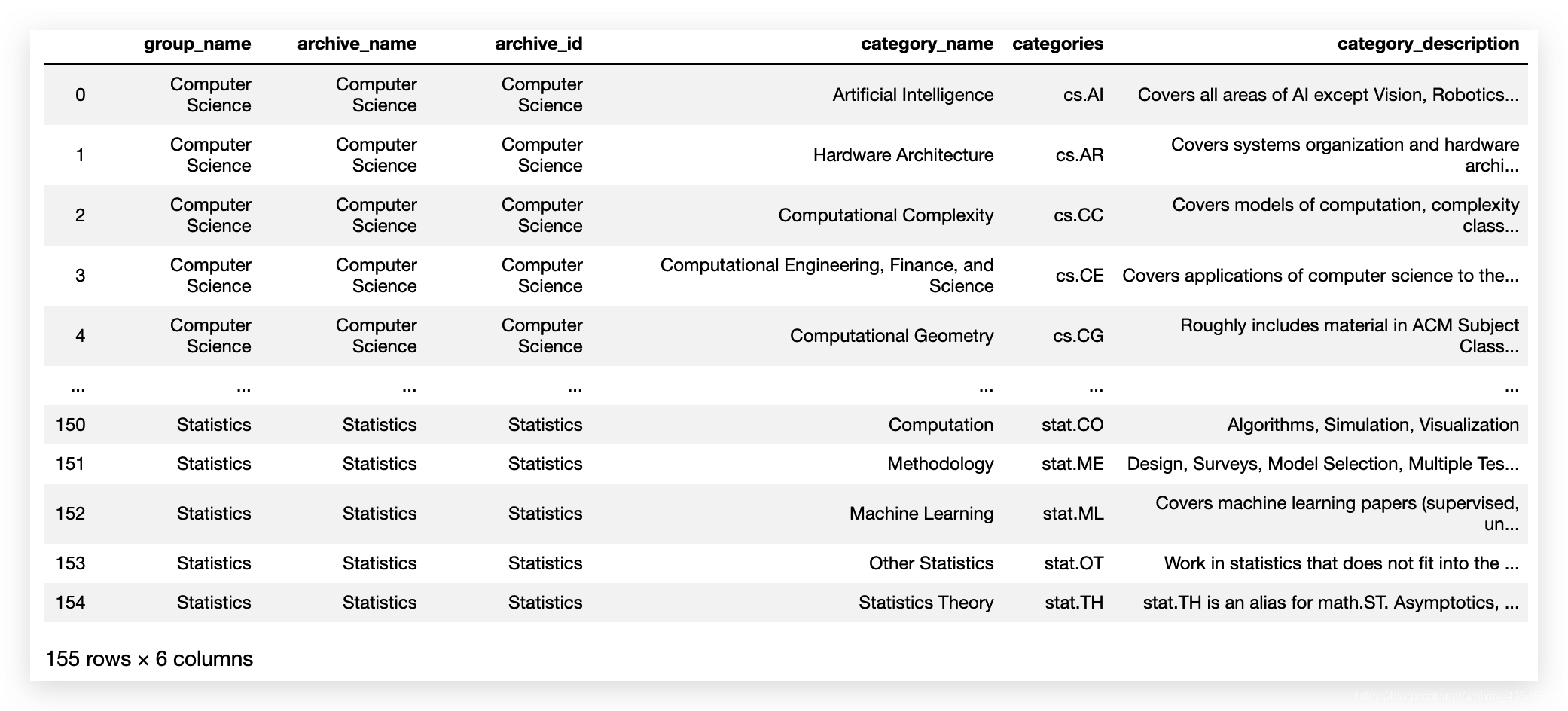
Task: Click 'stat.TH is an alias for math.ST' description
Action: (x=1331, y=603)
